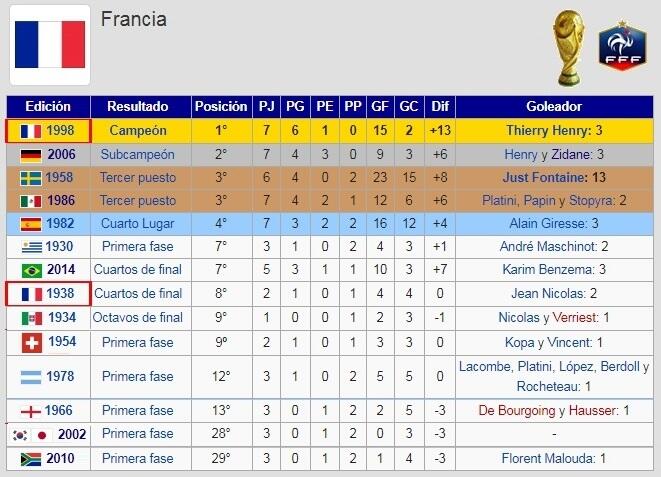Viewport: 661px width, 477px height.
Task: Click the Swiss flag beside 1954
Action: (x=30, y=342)
